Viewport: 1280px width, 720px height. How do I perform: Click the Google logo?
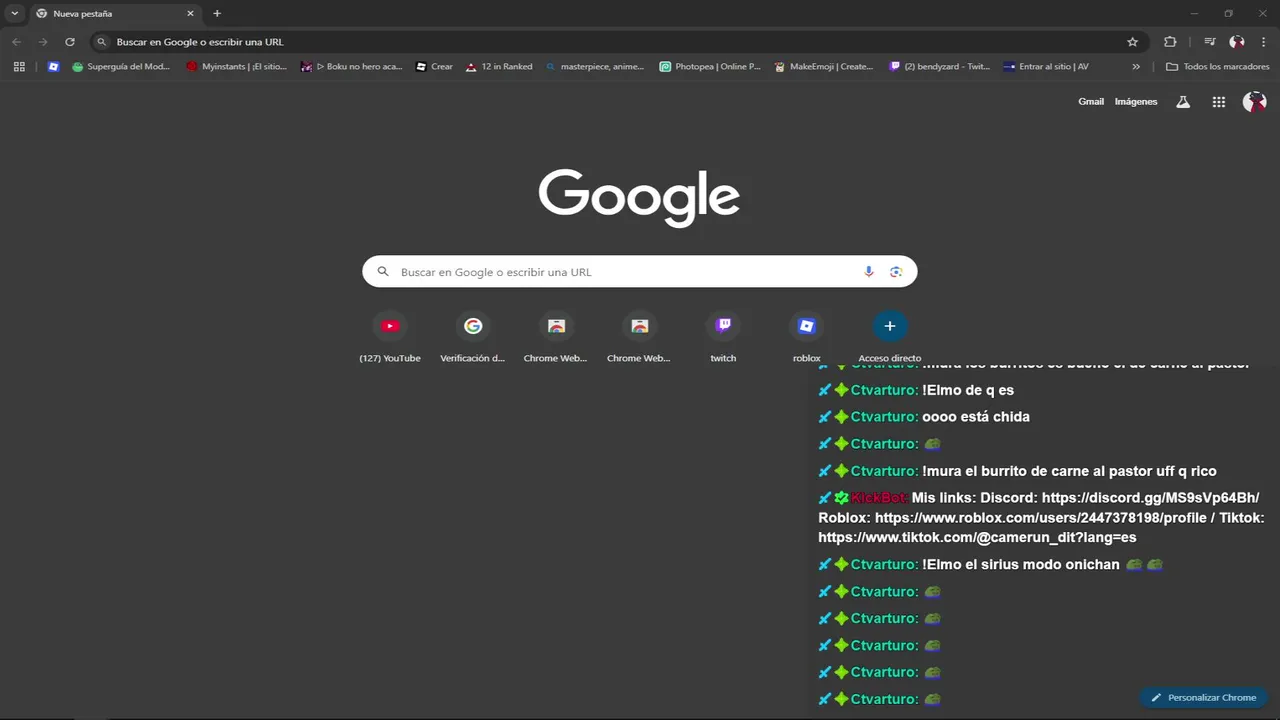(640, 197)
